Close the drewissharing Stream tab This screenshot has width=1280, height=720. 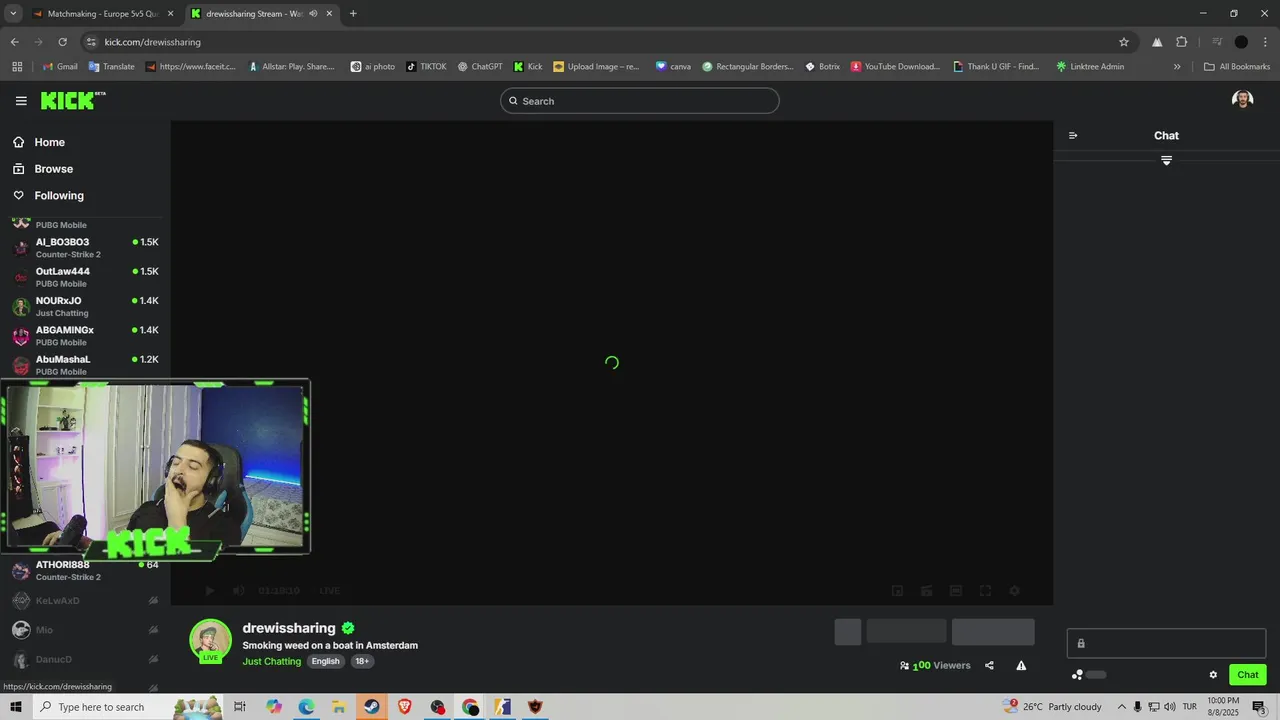[329, 14]
